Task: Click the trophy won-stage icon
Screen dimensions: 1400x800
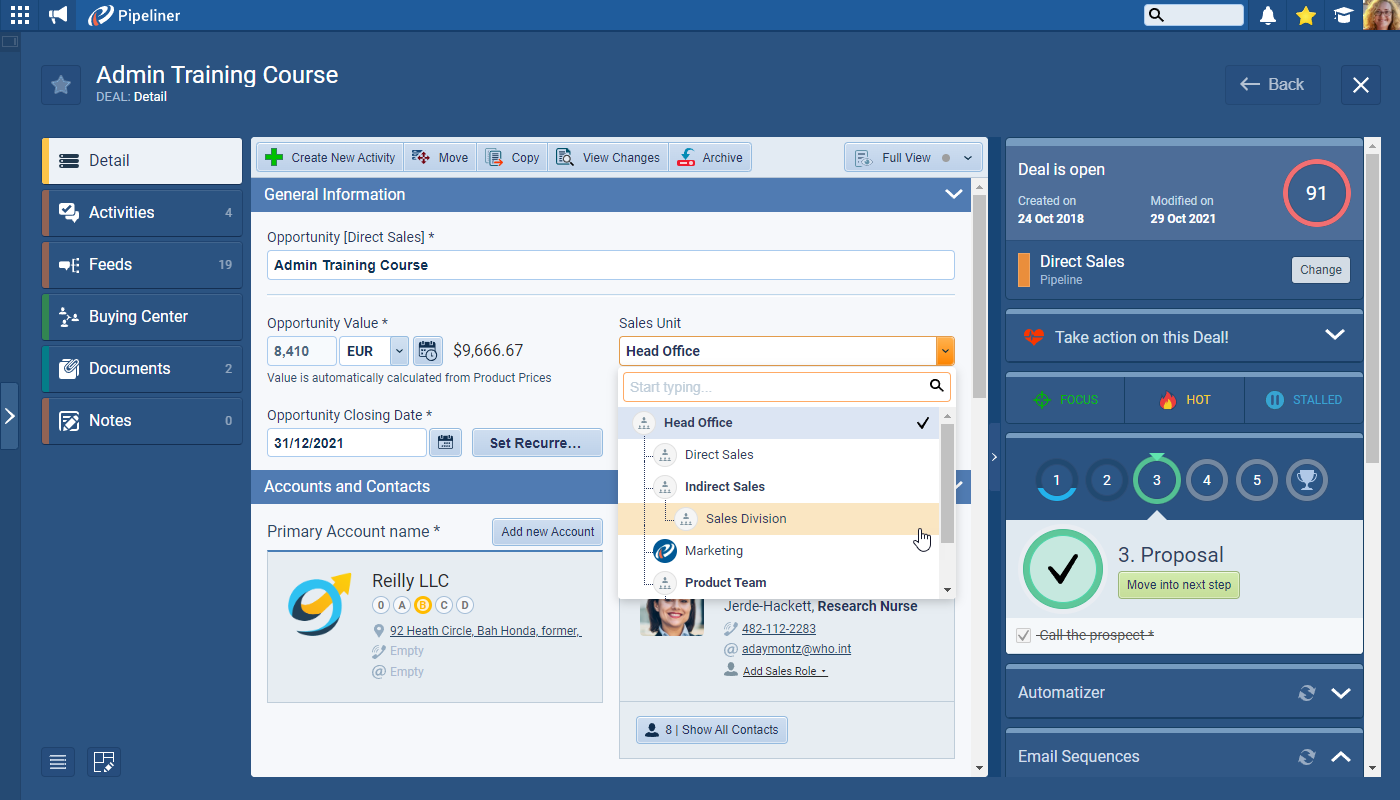Action: pyautogui.click(x=1306, y=481)
